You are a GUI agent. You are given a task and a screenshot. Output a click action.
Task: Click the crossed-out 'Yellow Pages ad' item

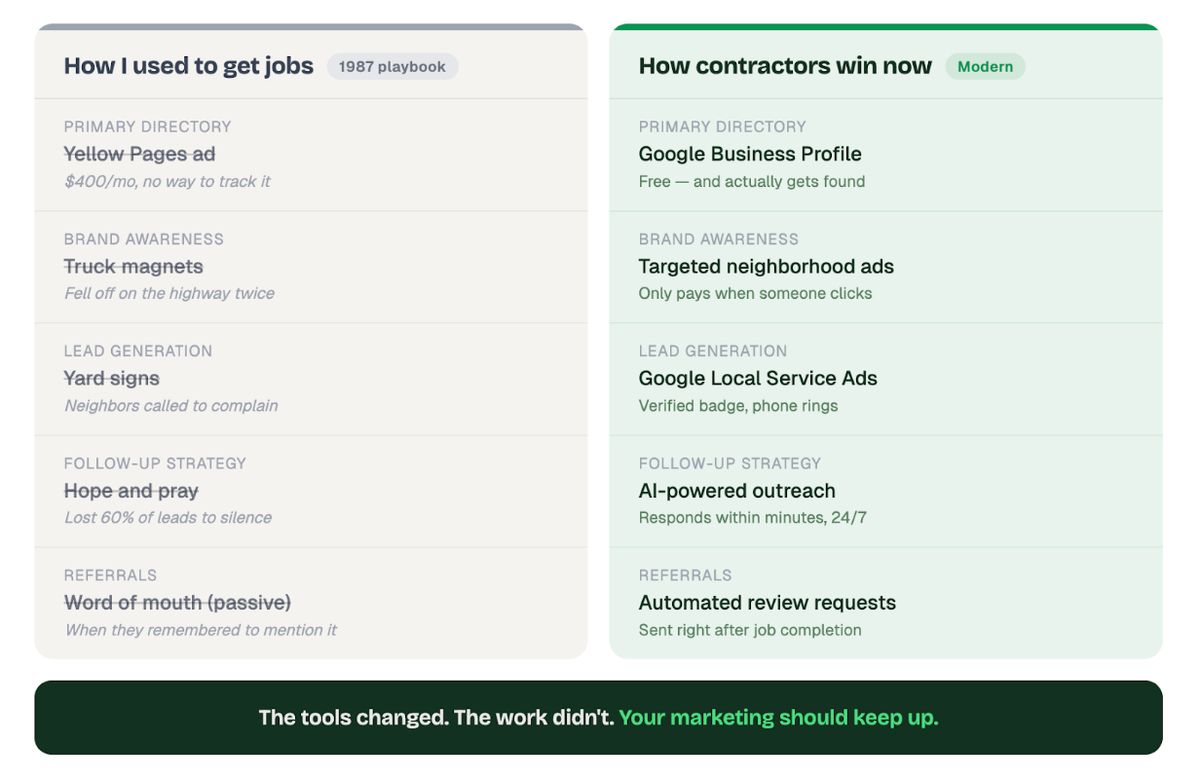pyautogui.click(x=139, y=154)
